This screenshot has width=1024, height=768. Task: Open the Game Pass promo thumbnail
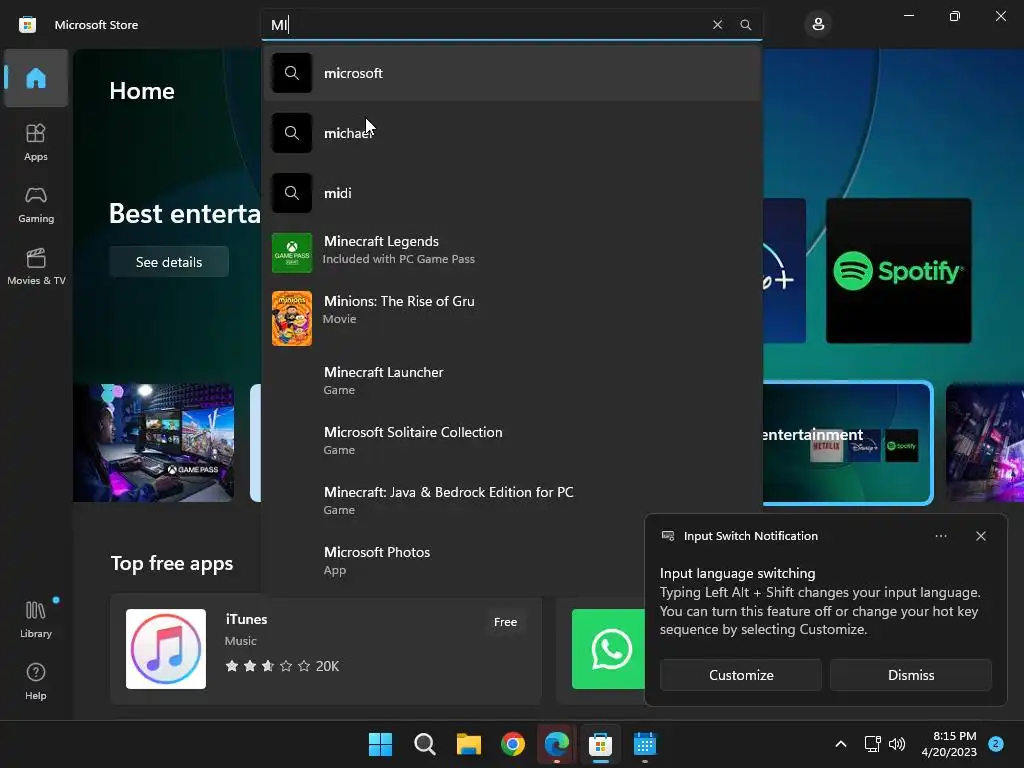154,443
